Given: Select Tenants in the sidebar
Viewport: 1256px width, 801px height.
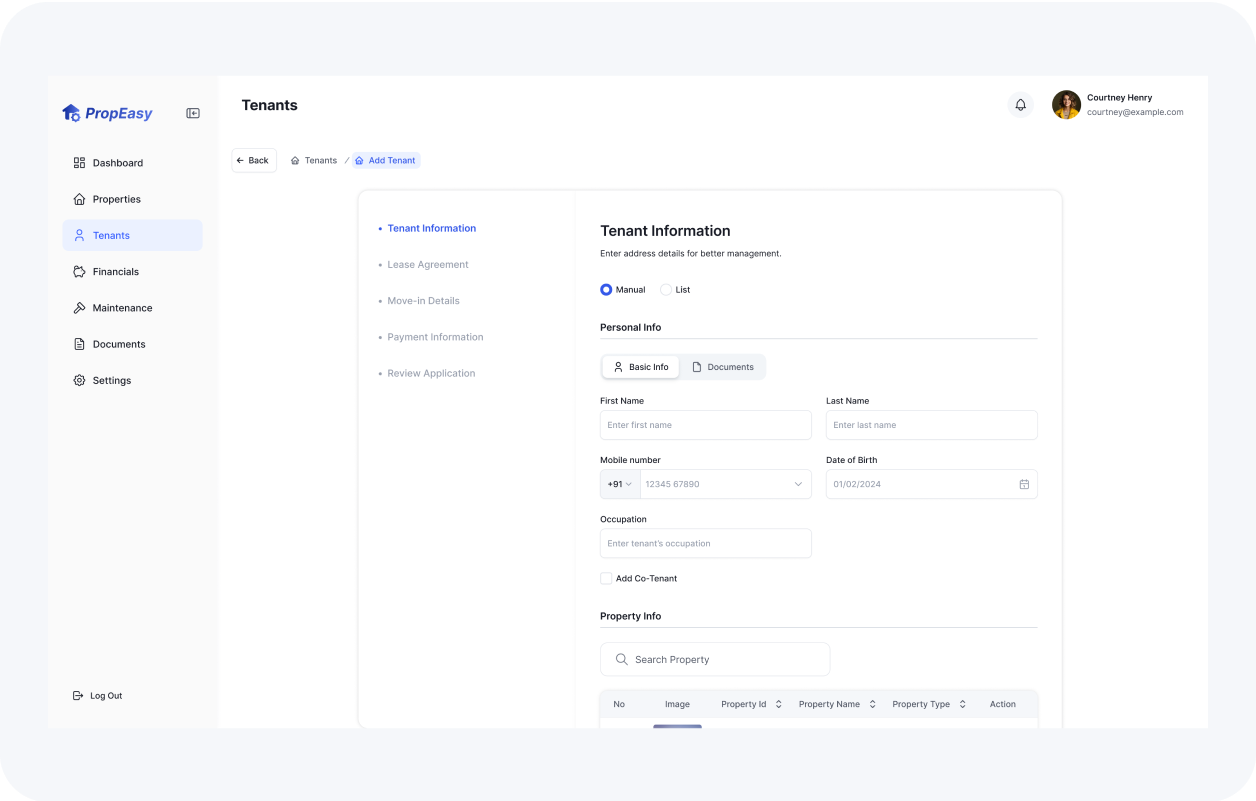Looking at the screenshot, I should point(132,235).
